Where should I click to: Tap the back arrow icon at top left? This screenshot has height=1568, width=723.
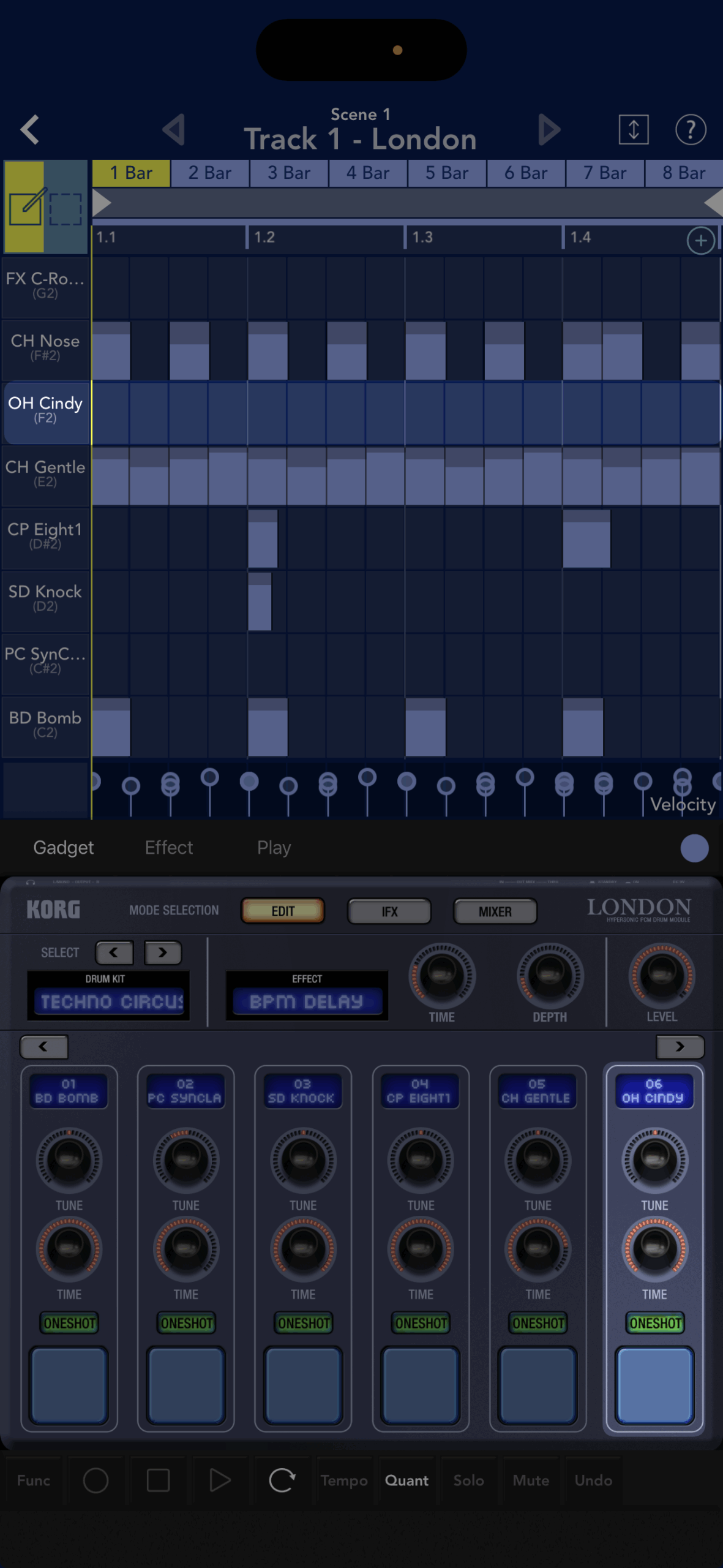pos(29,130)
